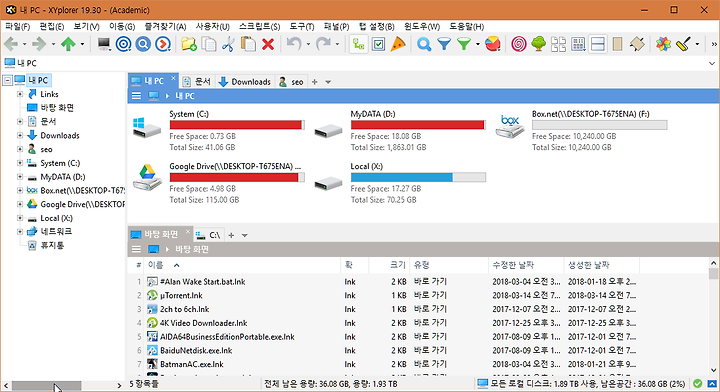Select 휴지통 in the folder tree
Viewport: 720px width, 392px height.
pos(52,246)
